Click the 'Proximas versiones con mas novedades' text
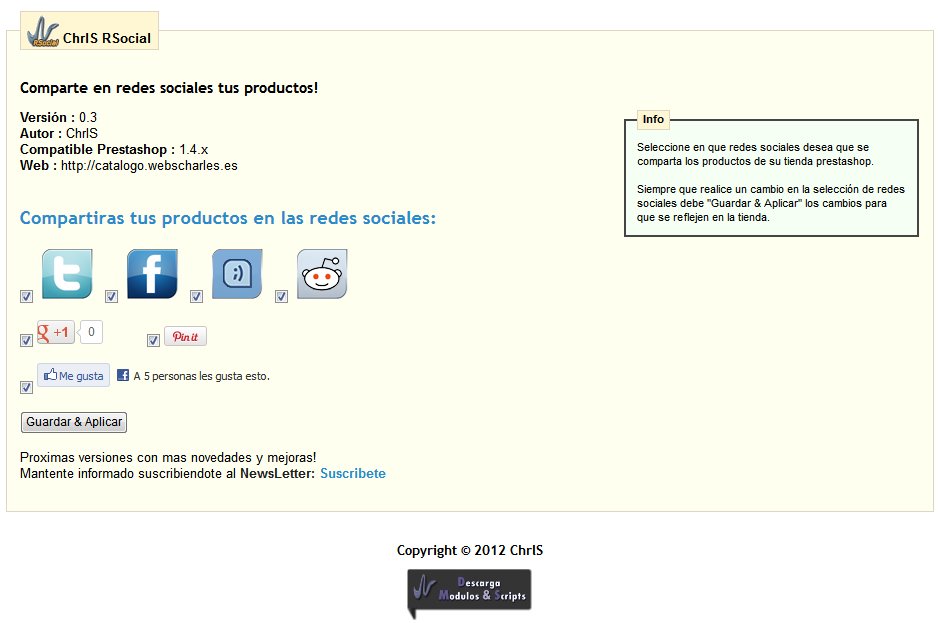The image size is (942, 623). pyautogui.click(x=168, y=457)
